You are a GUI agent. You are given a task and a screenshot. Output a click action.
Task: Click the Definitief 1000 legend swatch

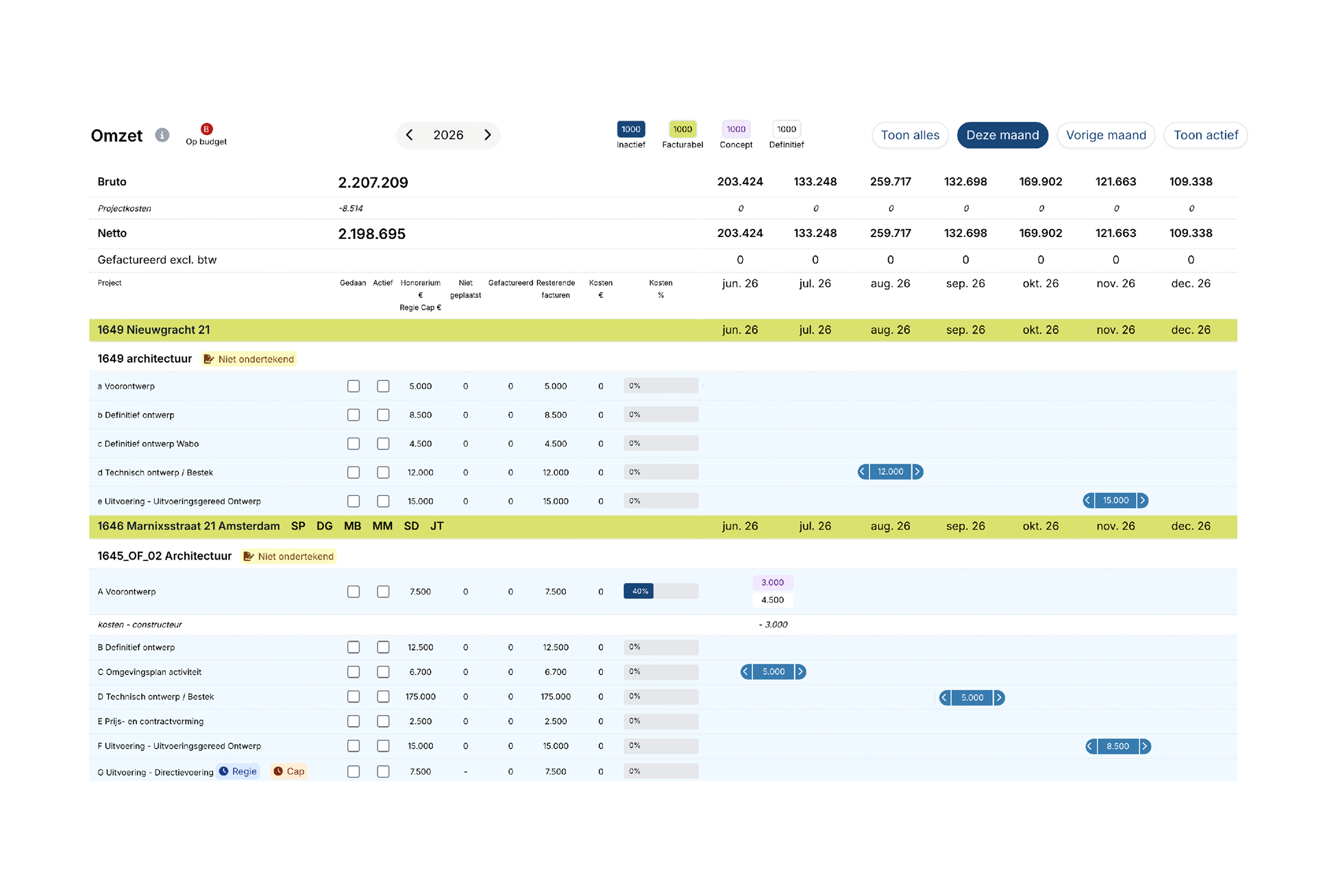click(787, 129)
